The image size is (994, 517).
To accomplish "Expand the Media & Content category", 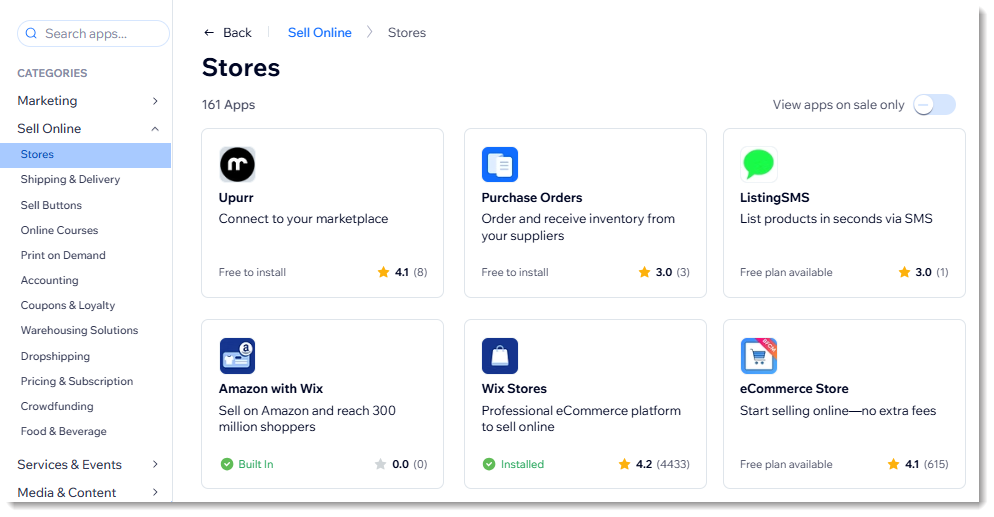I will (x=155, y=493).
